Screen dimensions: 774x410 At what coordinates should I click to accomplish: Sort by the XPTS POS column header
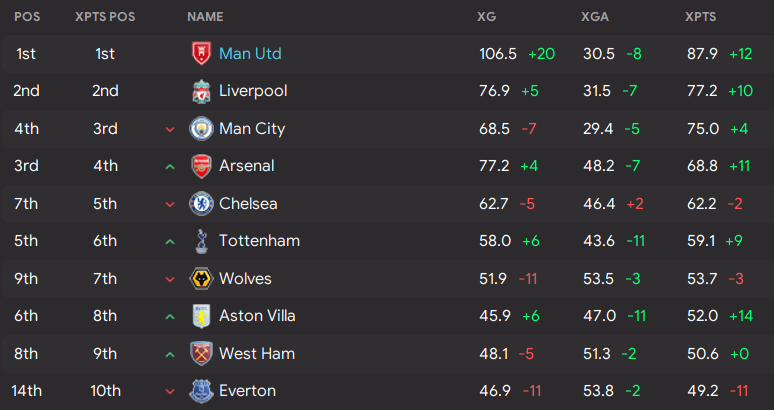point(105,17)
